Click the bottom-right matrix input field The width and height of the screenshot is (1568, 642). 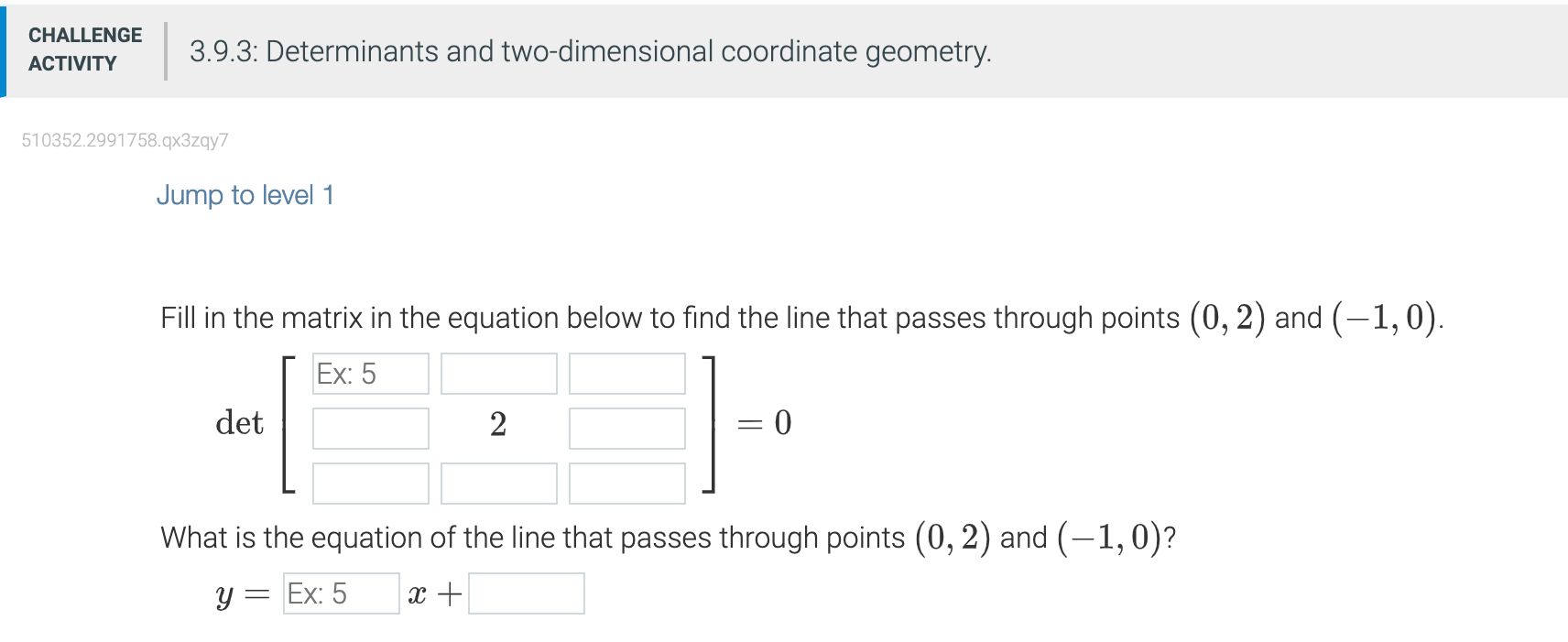pyautogui.click(x=626, y=483)
